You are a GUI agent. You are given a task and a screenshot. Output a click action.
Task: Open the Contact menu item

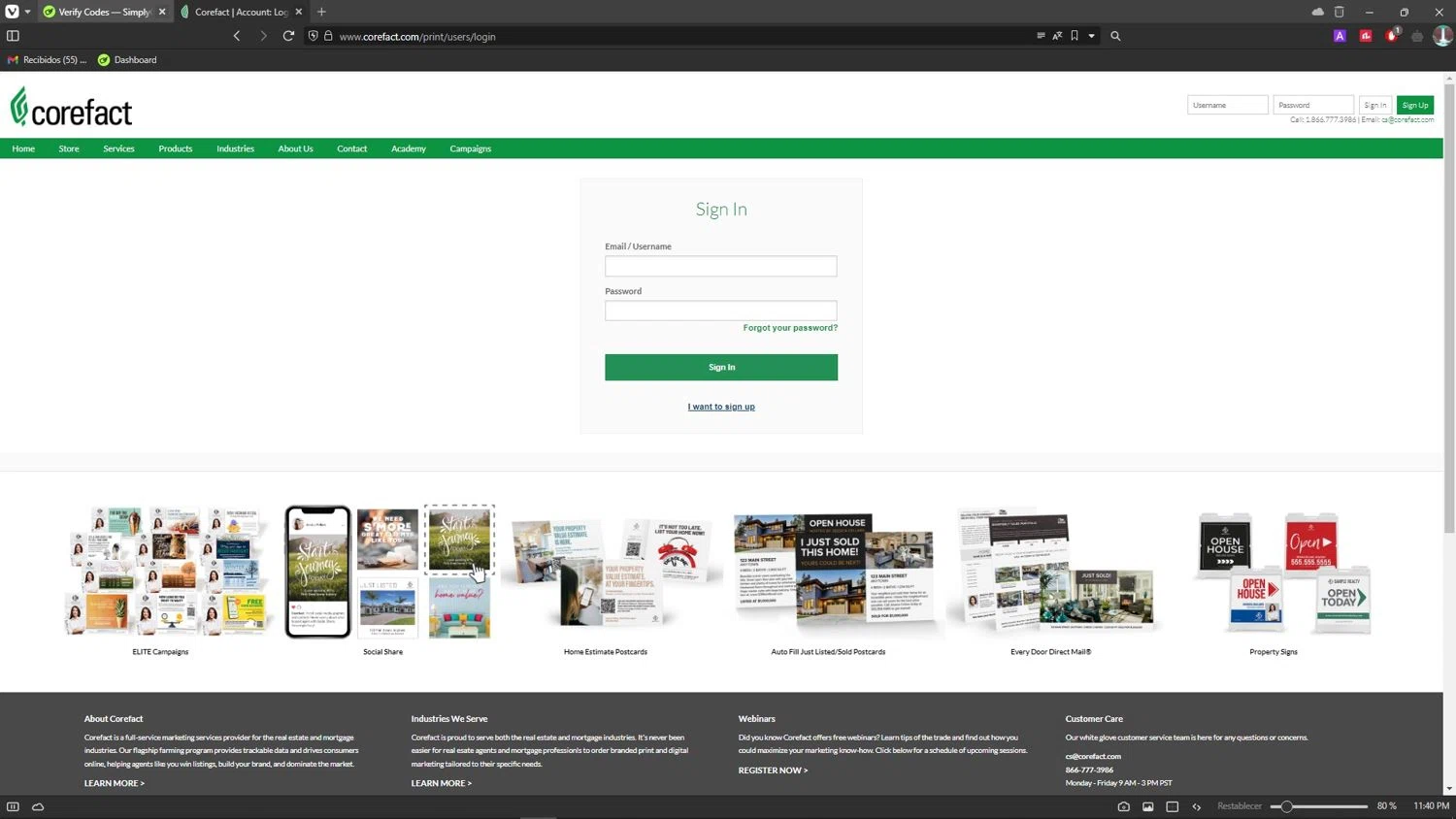coord(352,148)
